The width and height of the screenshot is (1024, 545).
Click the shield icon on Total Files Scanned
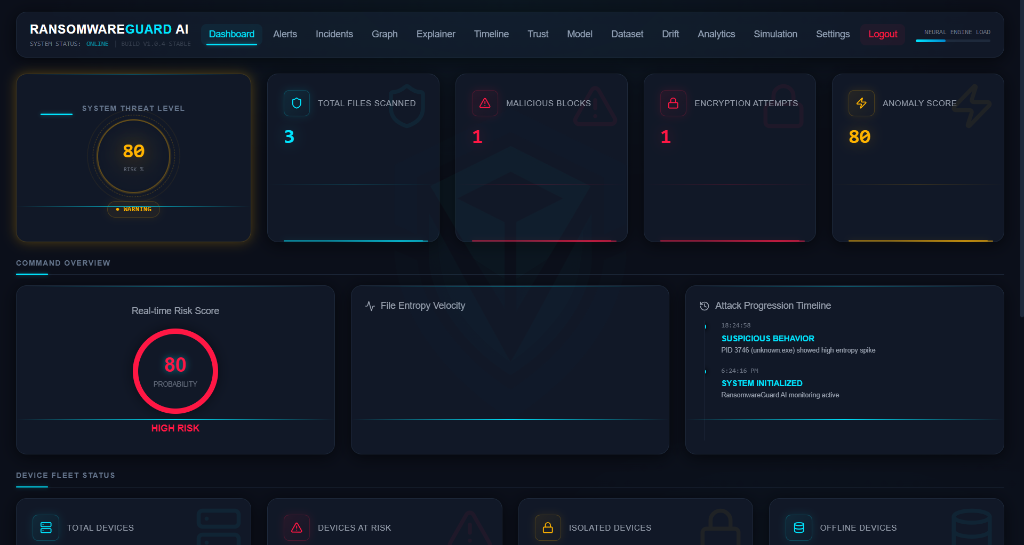(296, 103)
